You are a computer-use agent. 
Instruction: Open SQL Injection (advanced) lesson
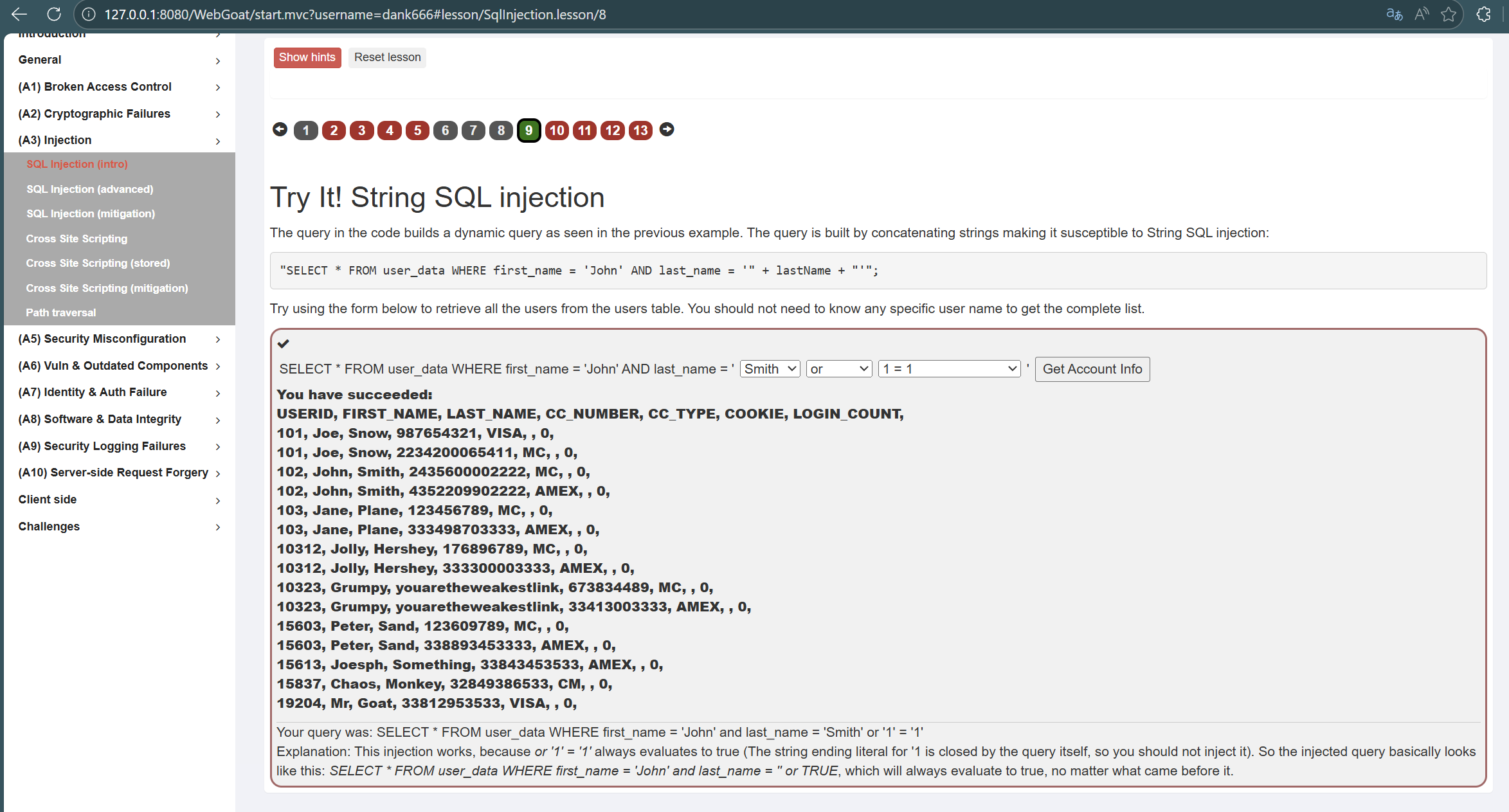click(90, 189)
